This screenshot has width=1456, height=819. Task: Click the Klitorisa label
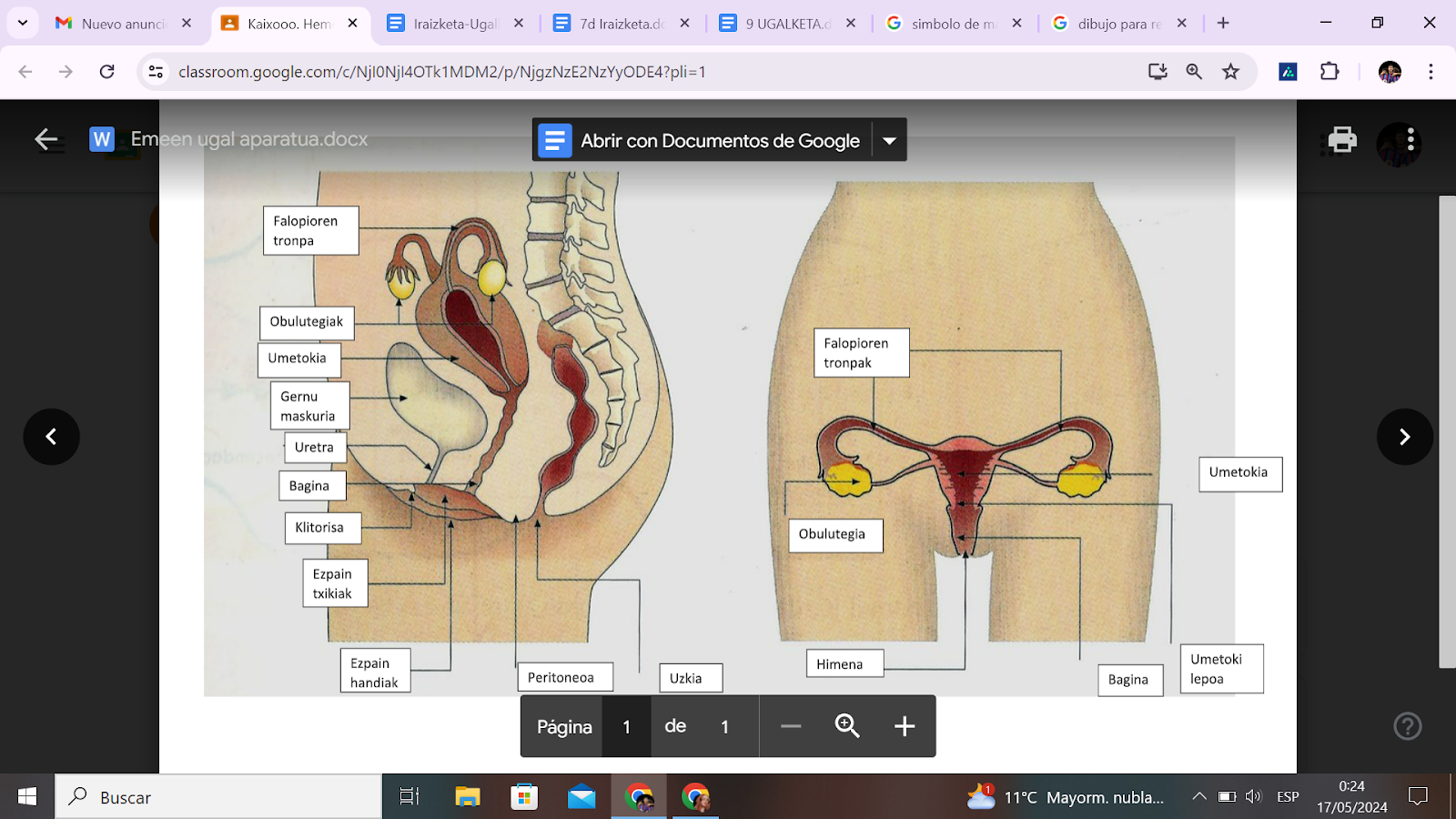322,528
